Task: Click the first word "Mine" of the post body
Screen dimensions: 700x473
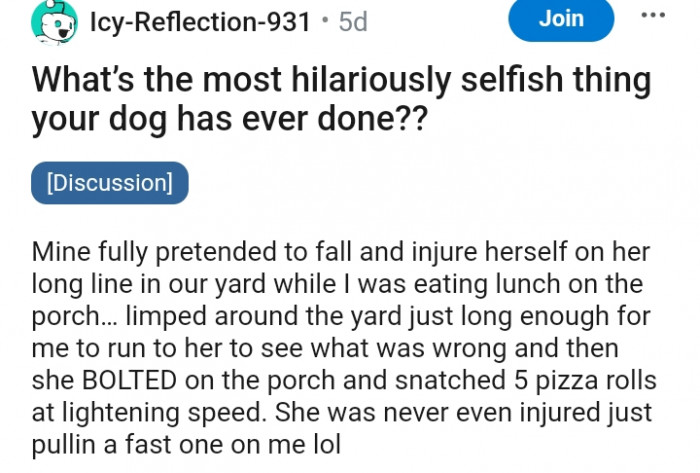Action: click(x=61, y=253)
